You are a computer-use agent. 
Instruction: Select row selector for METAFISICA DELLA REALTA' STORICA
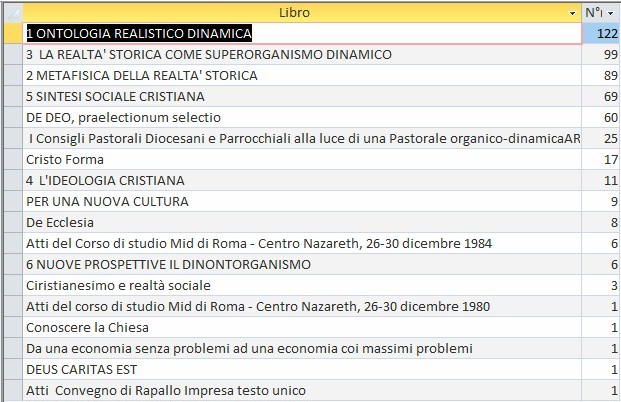click(13, 75)
